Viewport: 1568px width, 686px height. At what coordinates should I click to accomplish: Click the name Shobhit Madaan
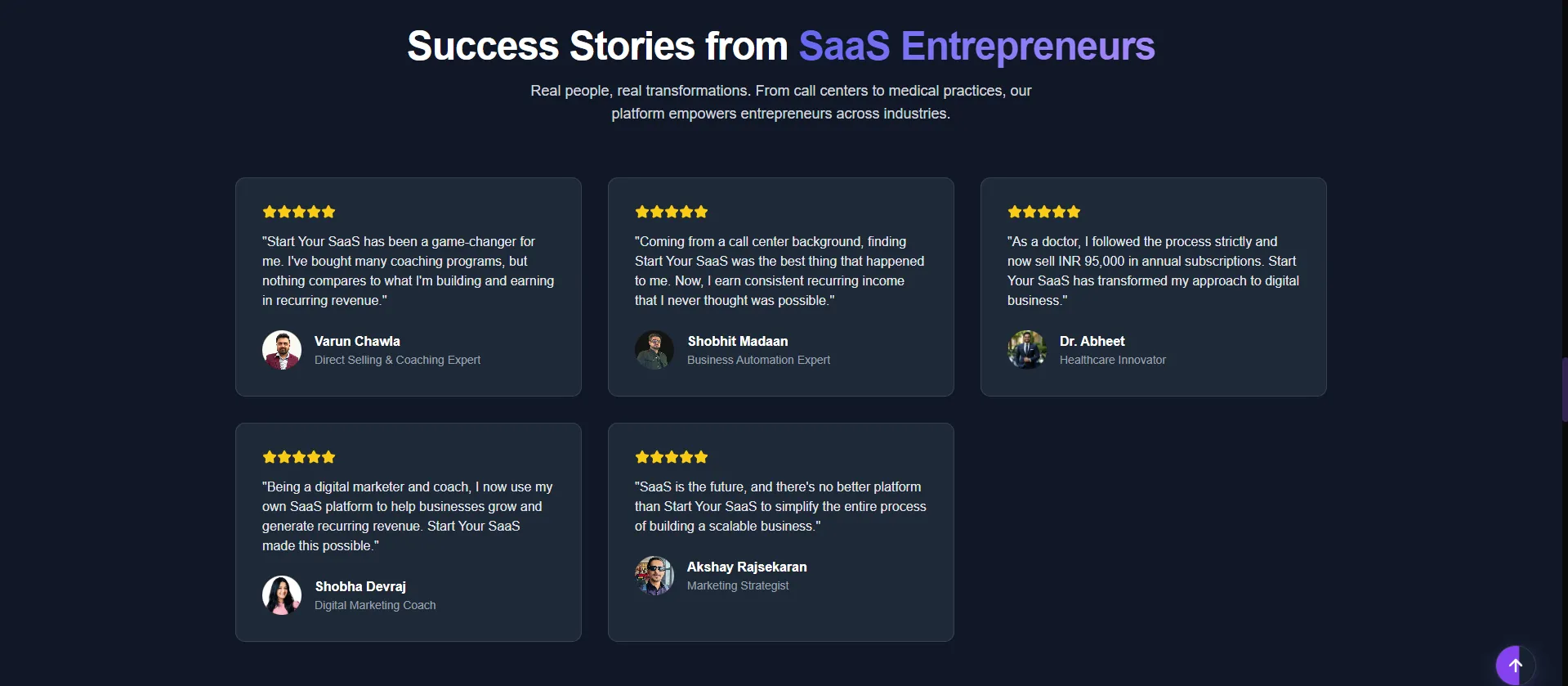pos(738,341)
